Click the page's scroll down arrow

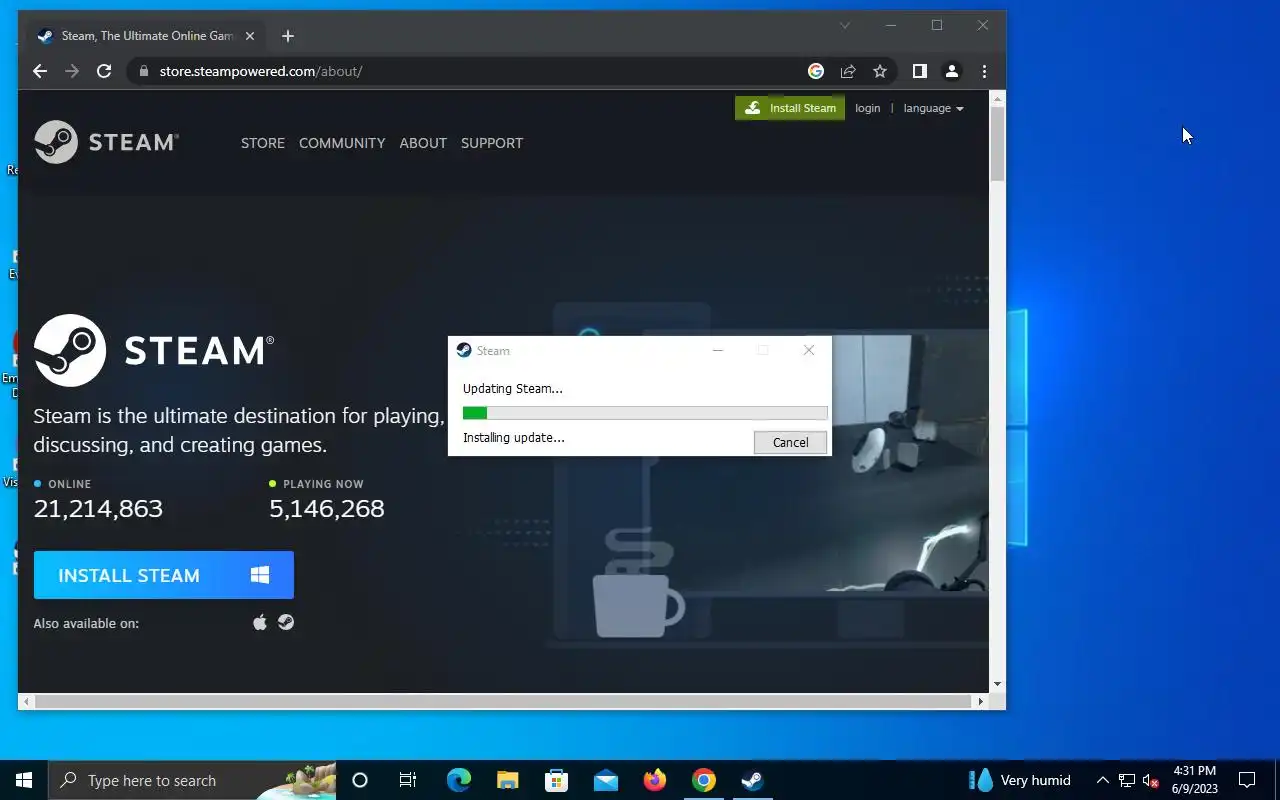pyautogui.click(x=997, y=685)
